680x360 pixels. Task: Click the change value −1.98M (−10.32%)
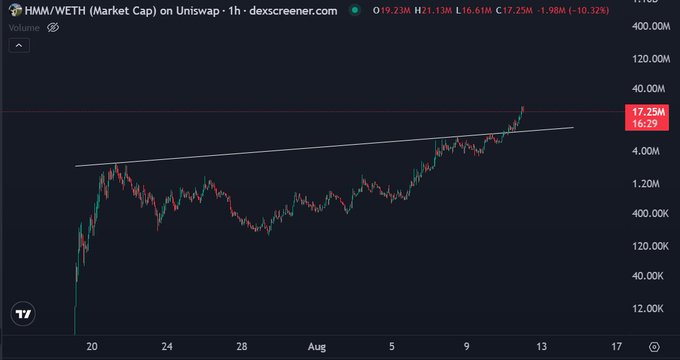click(573, 10)
